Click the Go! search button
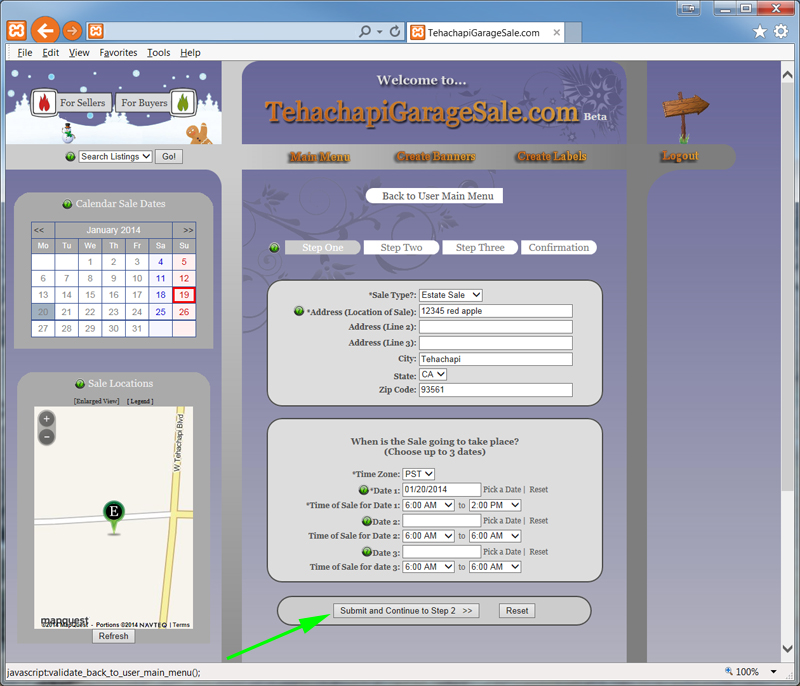This screenshot has width=800, height=686. coord(169,157)
